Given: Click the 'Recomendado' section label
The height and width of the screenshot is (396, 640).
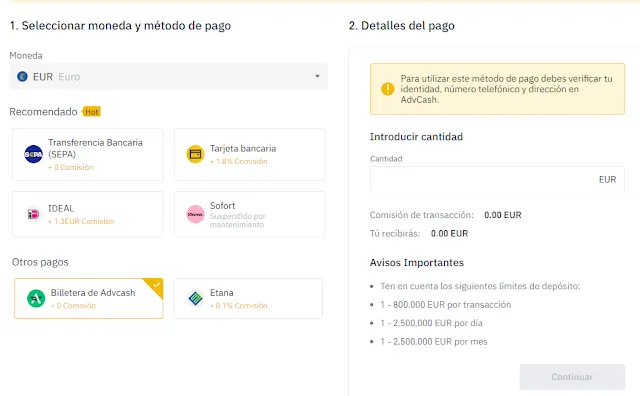Looking at the screenshot, I should [43, 112].
